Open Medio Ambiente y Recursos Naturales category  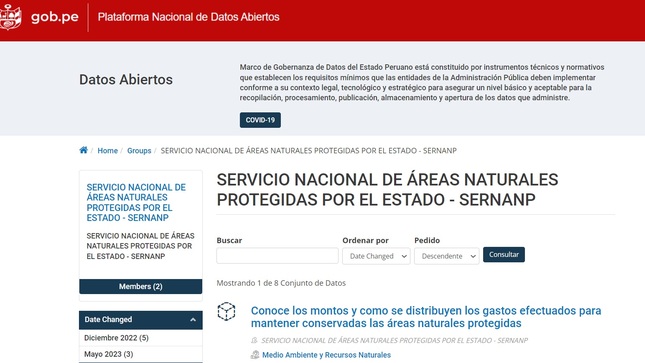[327, 355]
